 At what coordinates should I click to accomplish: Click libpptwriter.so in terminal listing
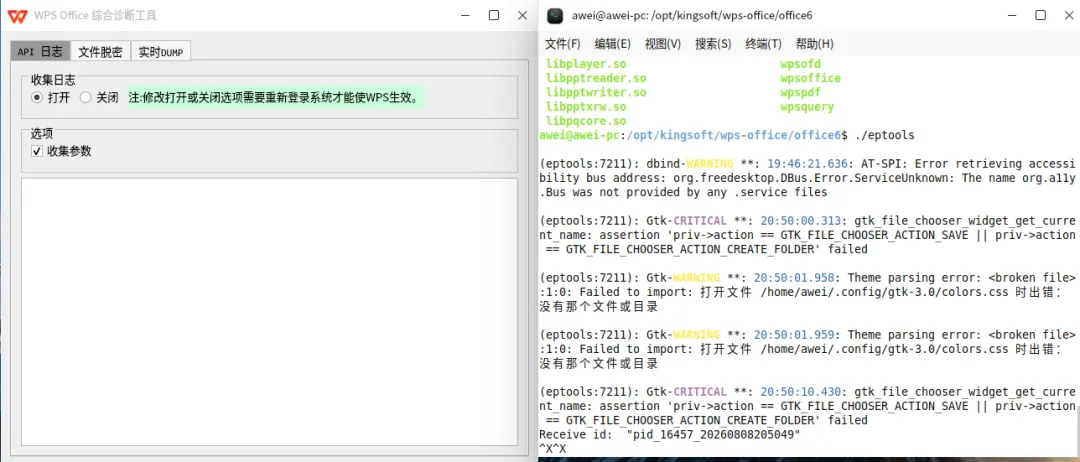pos(596,92)
